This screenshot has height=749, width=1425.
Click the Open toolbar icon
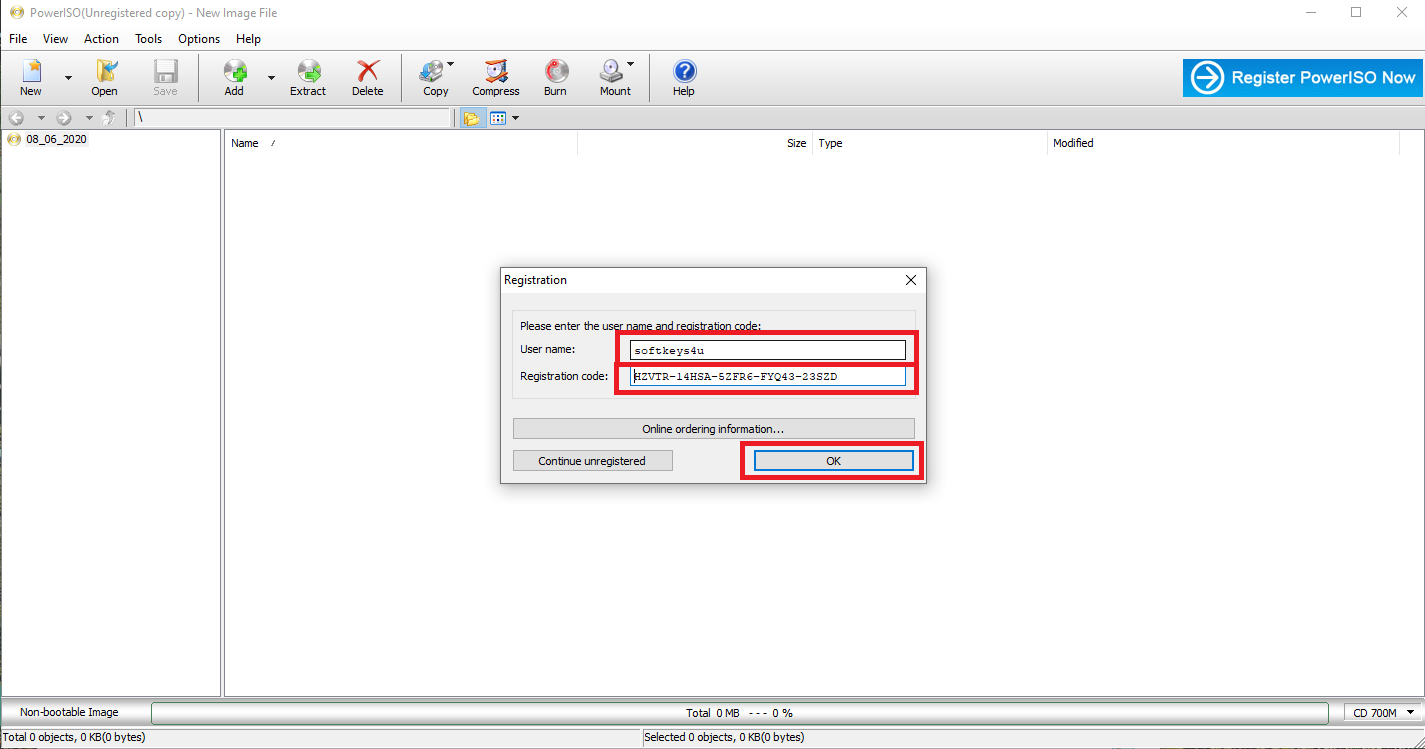click(105, 78)
